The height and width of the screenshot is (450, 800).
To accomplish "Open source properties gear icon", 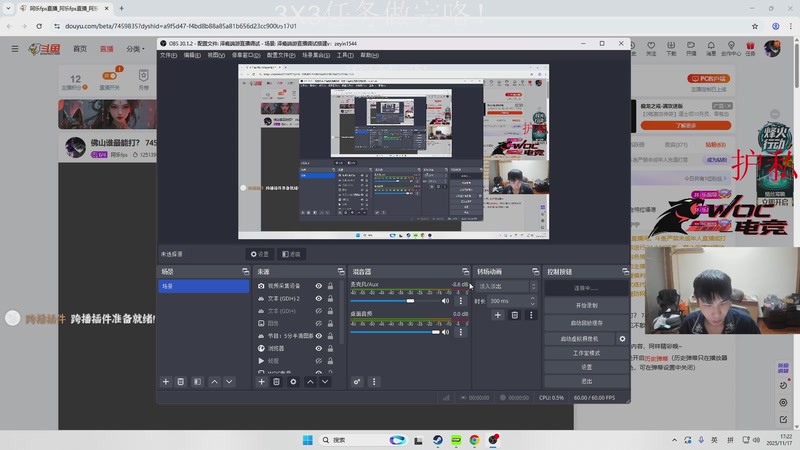I will pos(293,381).
